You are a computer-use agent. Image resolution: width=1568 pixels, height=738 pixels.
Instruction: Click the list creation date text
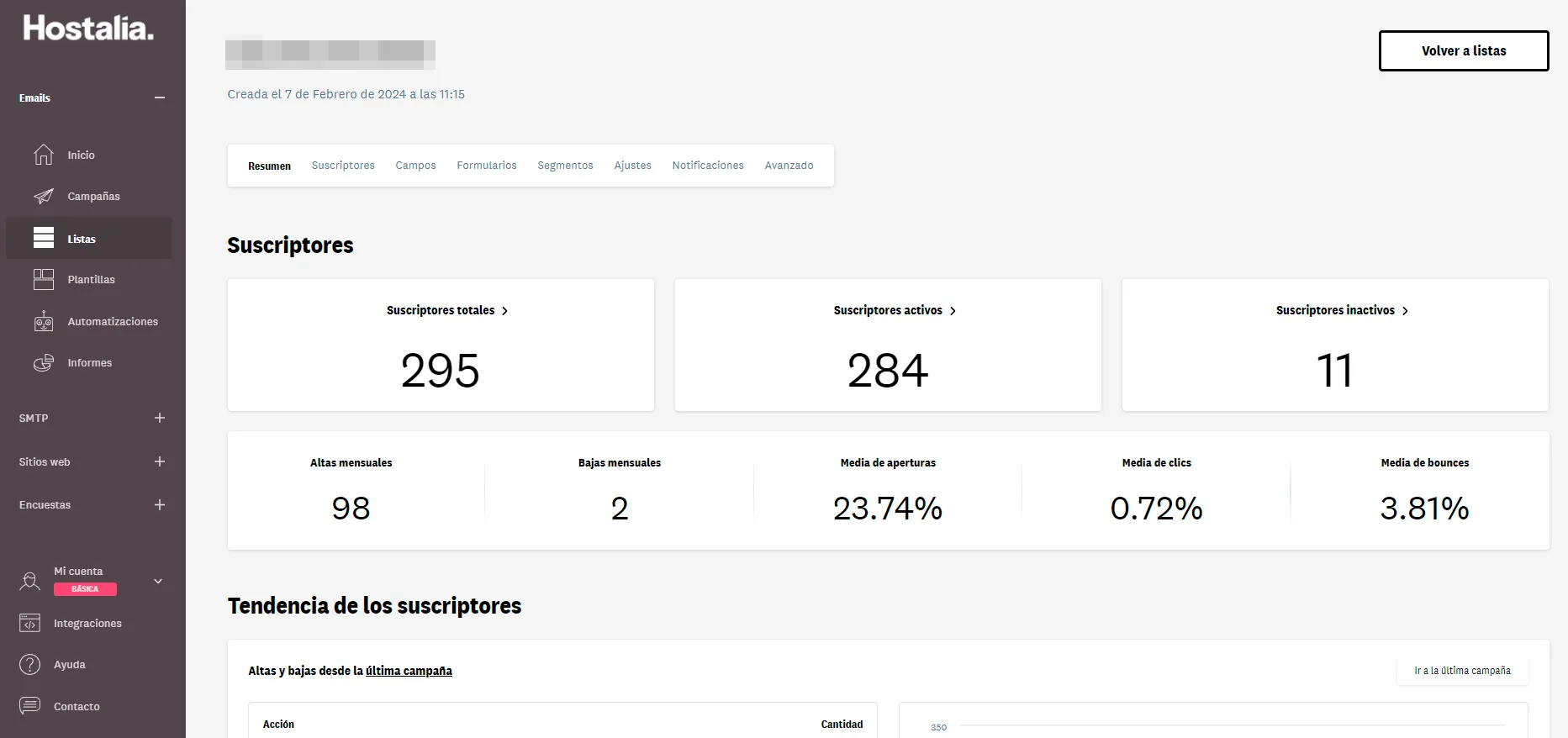coord(346,94)
